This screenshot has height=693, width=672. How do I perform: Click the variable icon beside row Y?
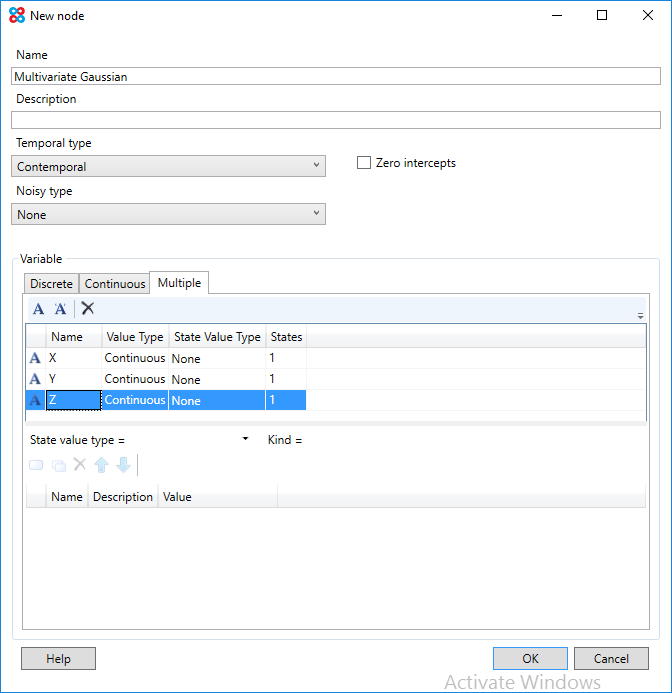35,379
